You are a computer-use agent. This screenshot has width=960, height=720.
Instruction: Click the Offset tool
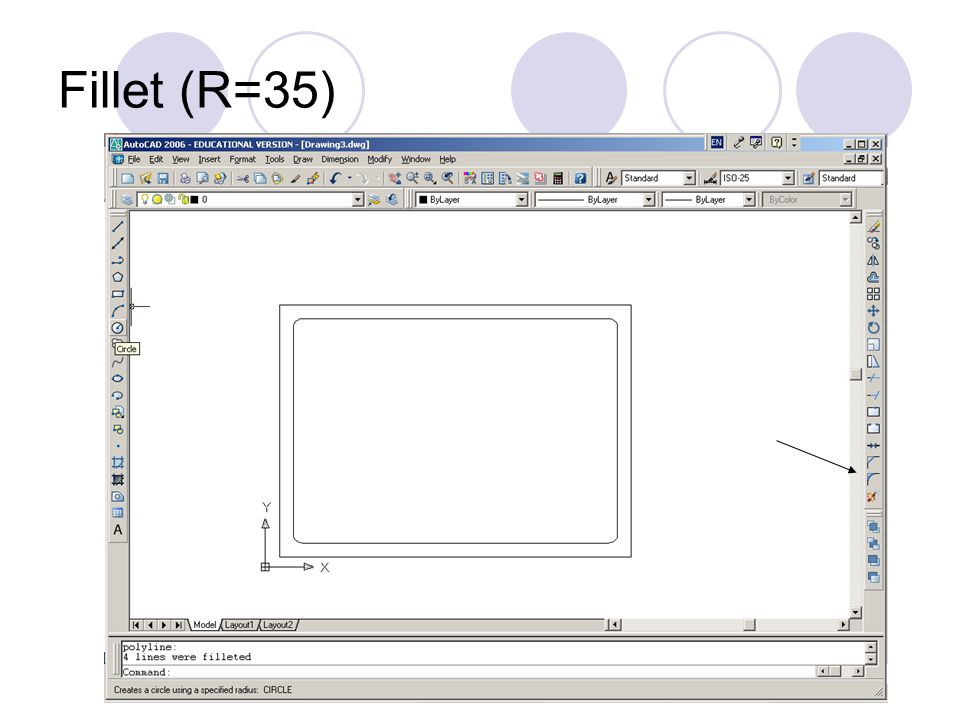pyautogui.click(x=874, y=277)
